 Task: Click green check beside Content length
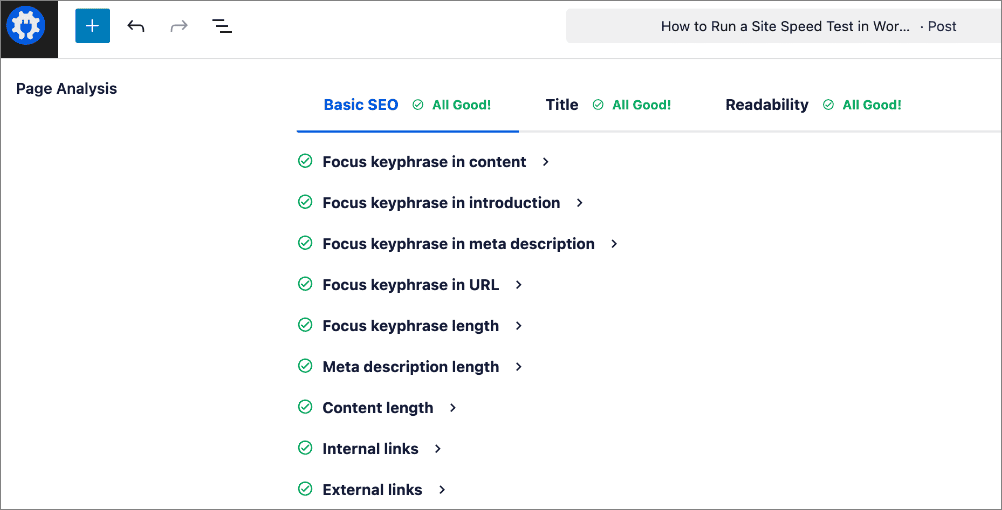tap(305, 406)
